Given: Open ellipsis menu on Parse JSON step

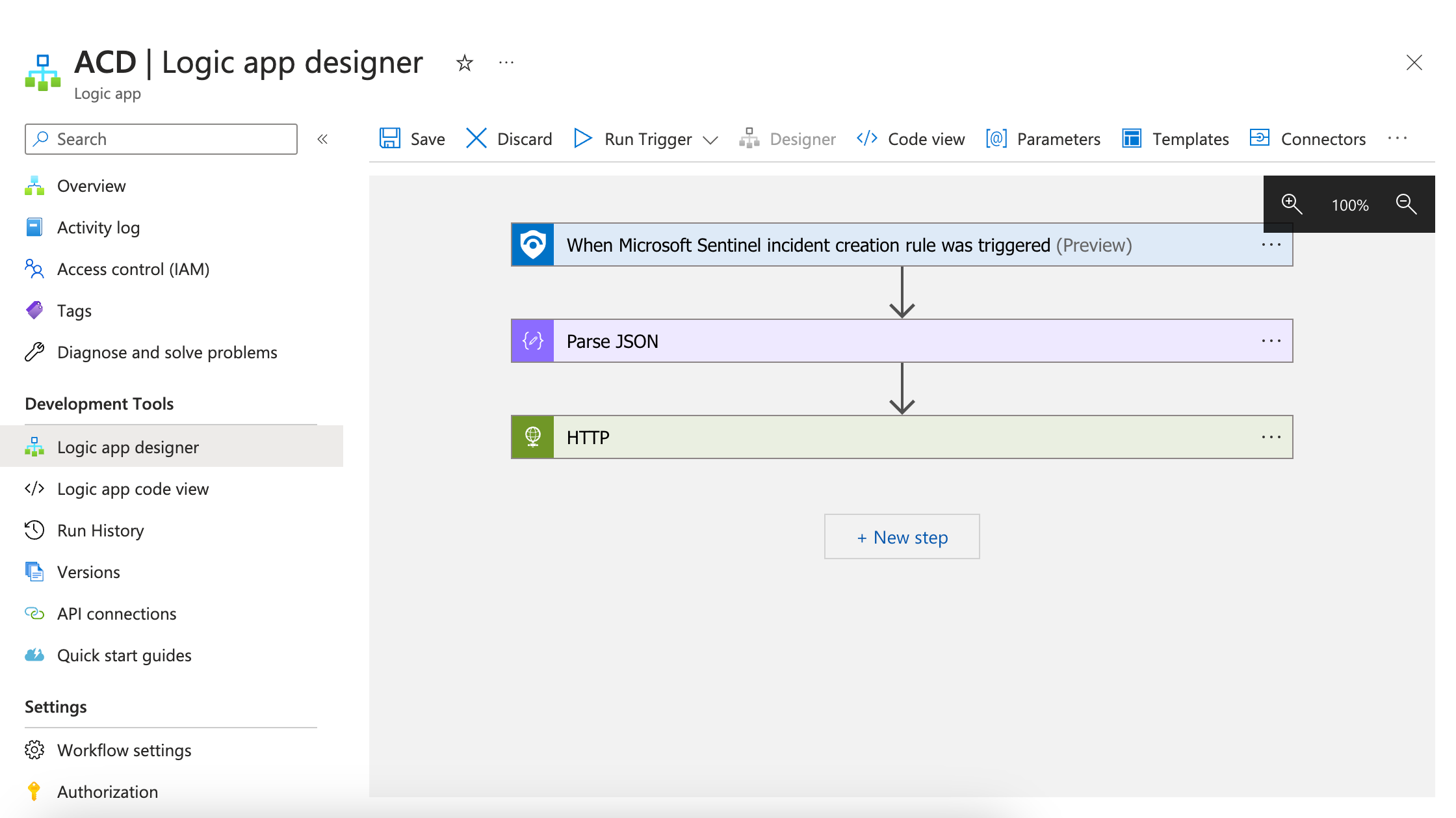Looking at the screenshot, I should pyautogui.click(x=1271, y=341).
